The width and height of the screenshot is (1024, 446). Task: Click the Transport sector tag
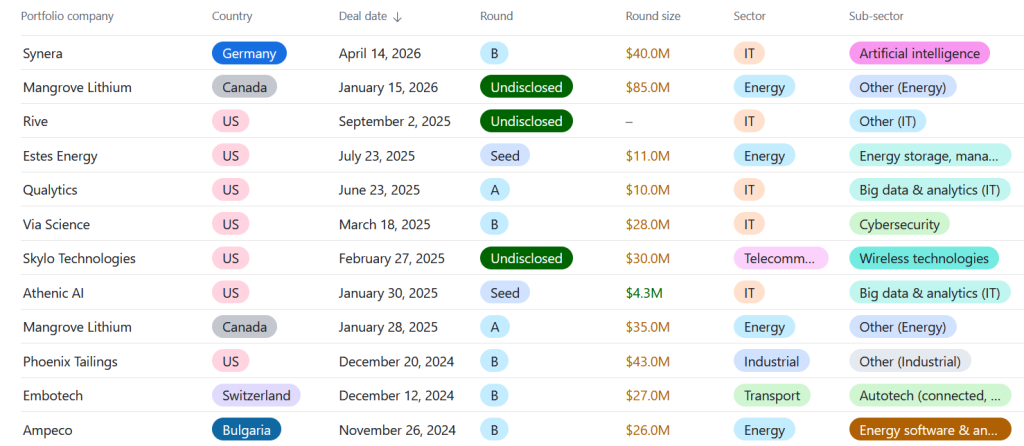[x=771, y=395]
